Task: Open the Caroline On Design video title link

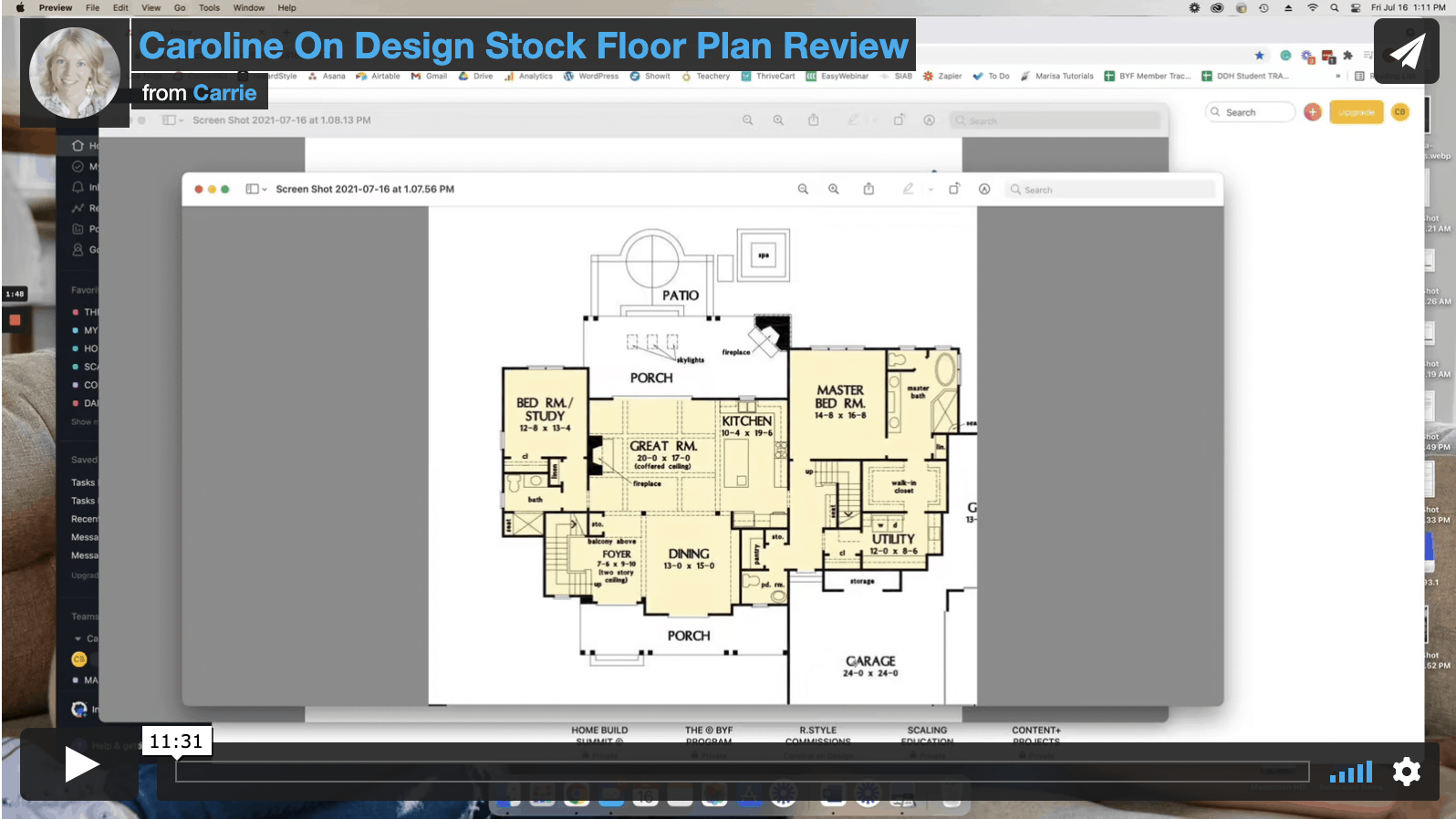Action: pyautogui.click(x=523, y=46)
